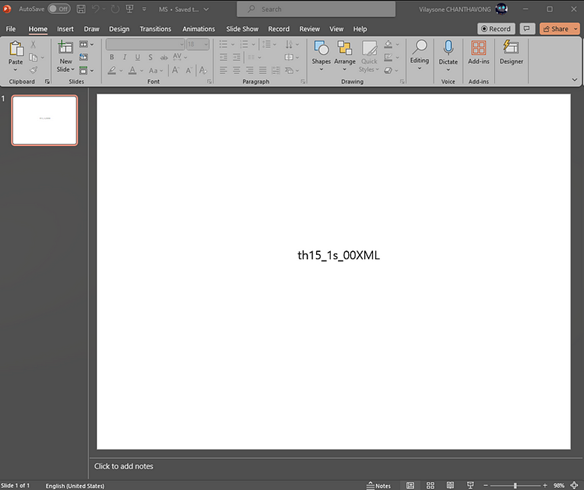Expand the Editing dropdown
This screenshot has width=584, height=490.
pos(419,56)
